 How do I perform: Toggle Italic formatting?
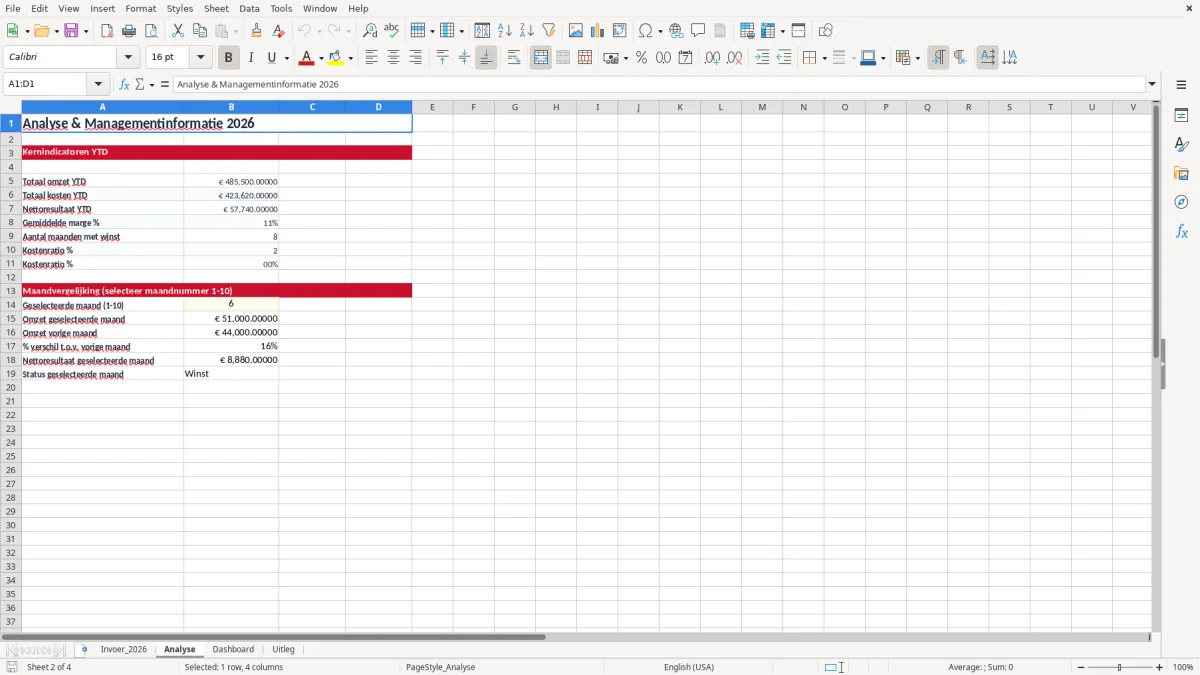tap(251, 58)
